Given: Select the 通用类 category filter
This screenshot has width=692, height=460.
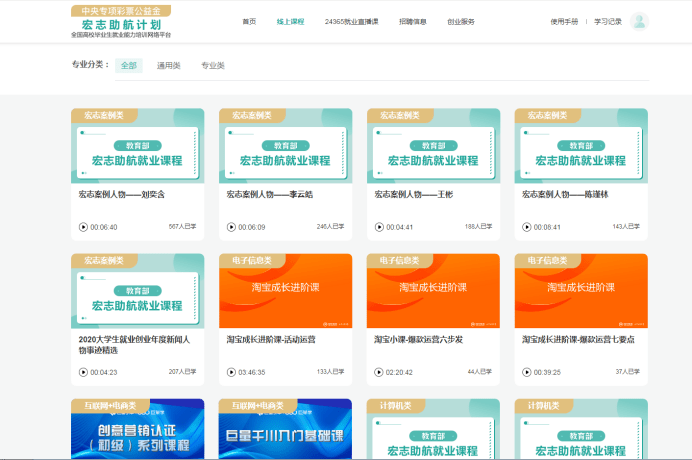Looking at the screenshot, I should (x=169, y=65).
